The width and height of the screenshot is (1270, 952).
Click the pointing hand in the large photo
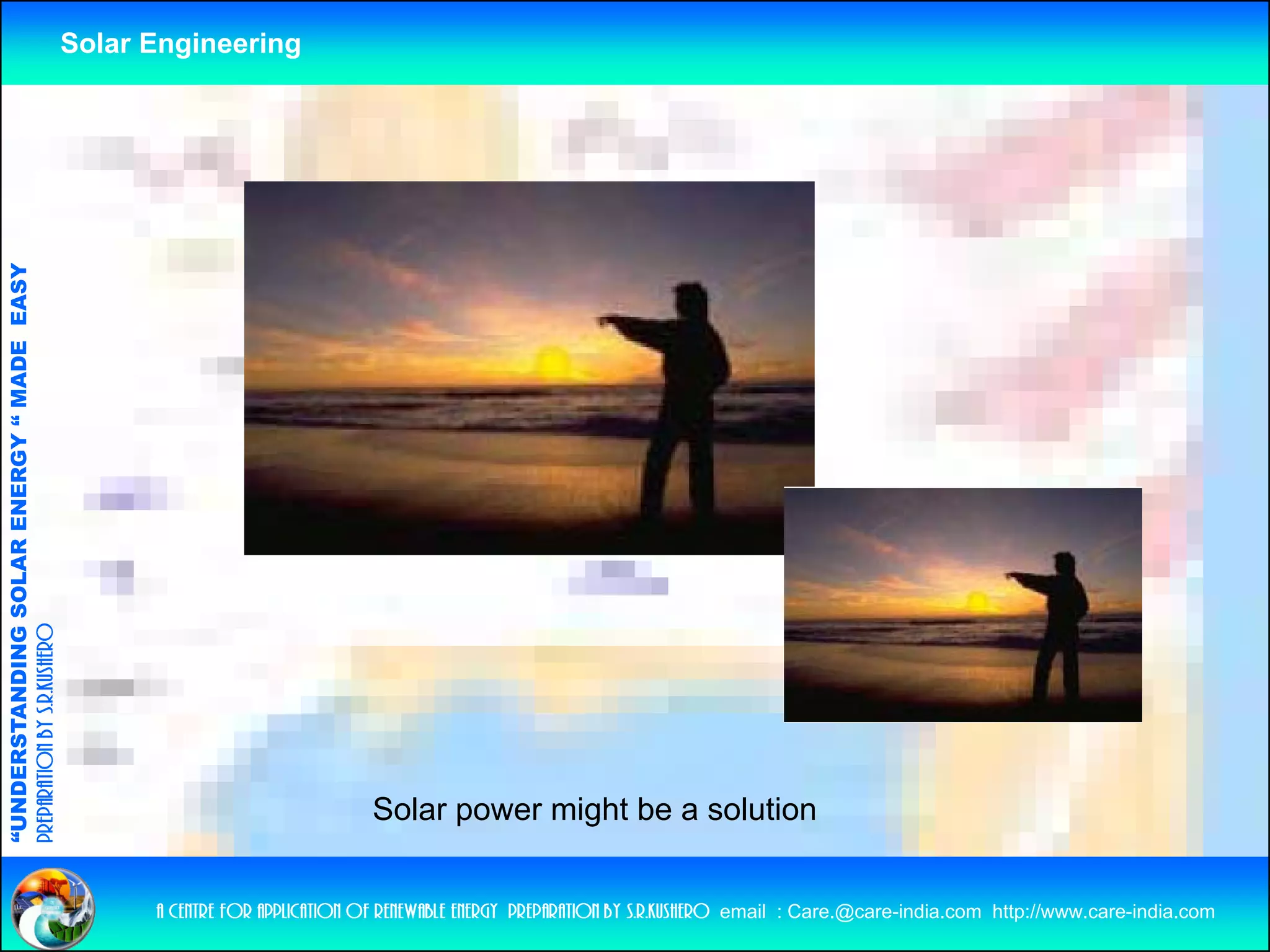pos(606,321)
